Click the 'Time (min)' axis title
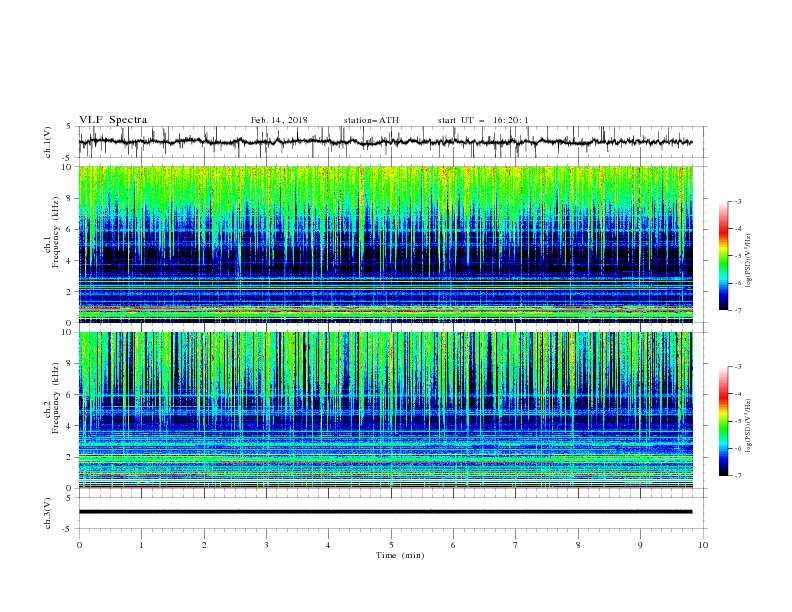The width and height of the screenshot is (792, 612). tap(400, 555)
